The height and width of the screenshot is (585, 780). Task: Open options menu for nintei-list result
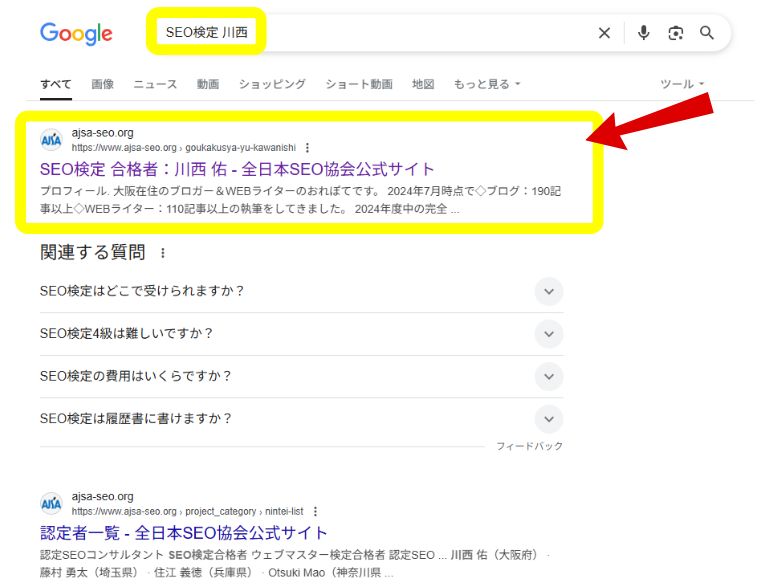coord(315,511)
